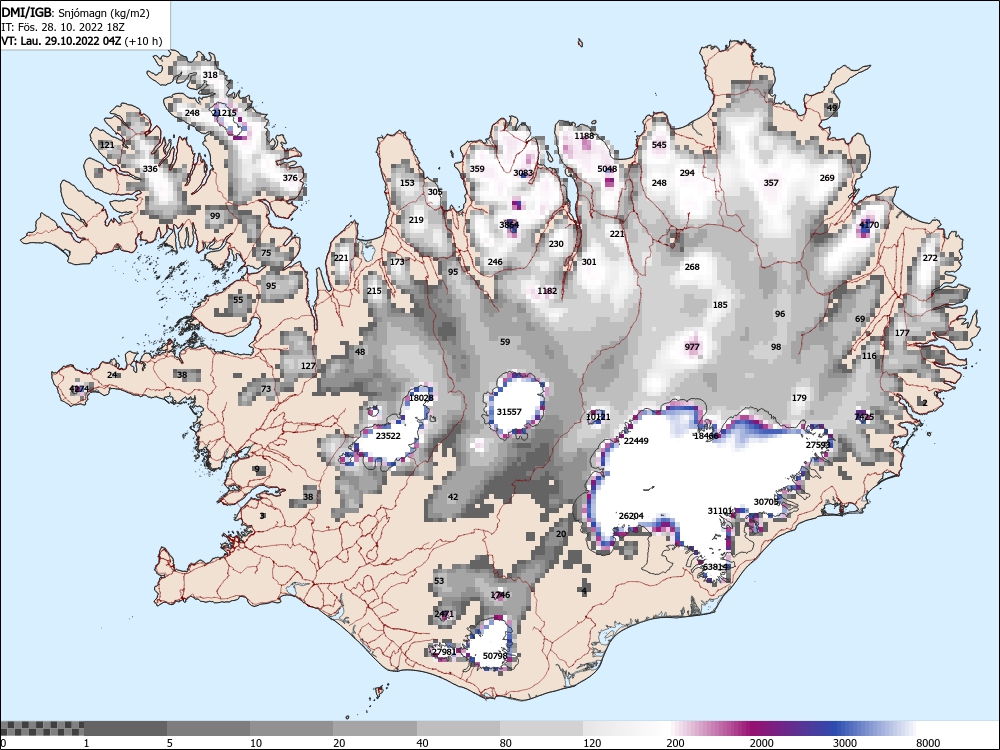The height and width of the screenshot is (750, 1000).
Task: Click snow value 318 in the Westfjords
Action: click(x=210, y=75)
